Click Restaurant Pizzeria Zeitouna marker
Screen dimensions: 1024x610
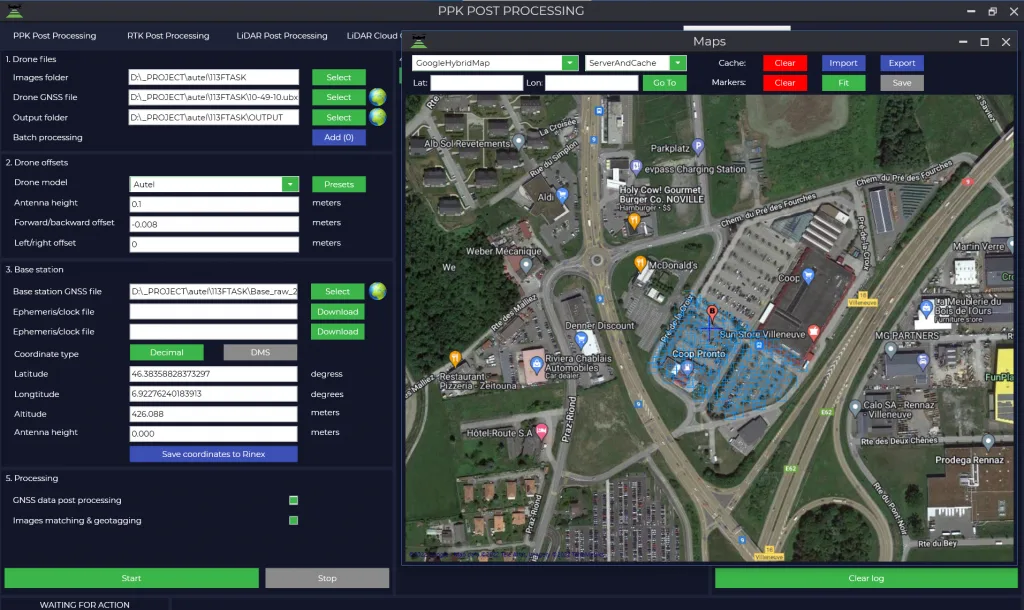pos(455,358)
